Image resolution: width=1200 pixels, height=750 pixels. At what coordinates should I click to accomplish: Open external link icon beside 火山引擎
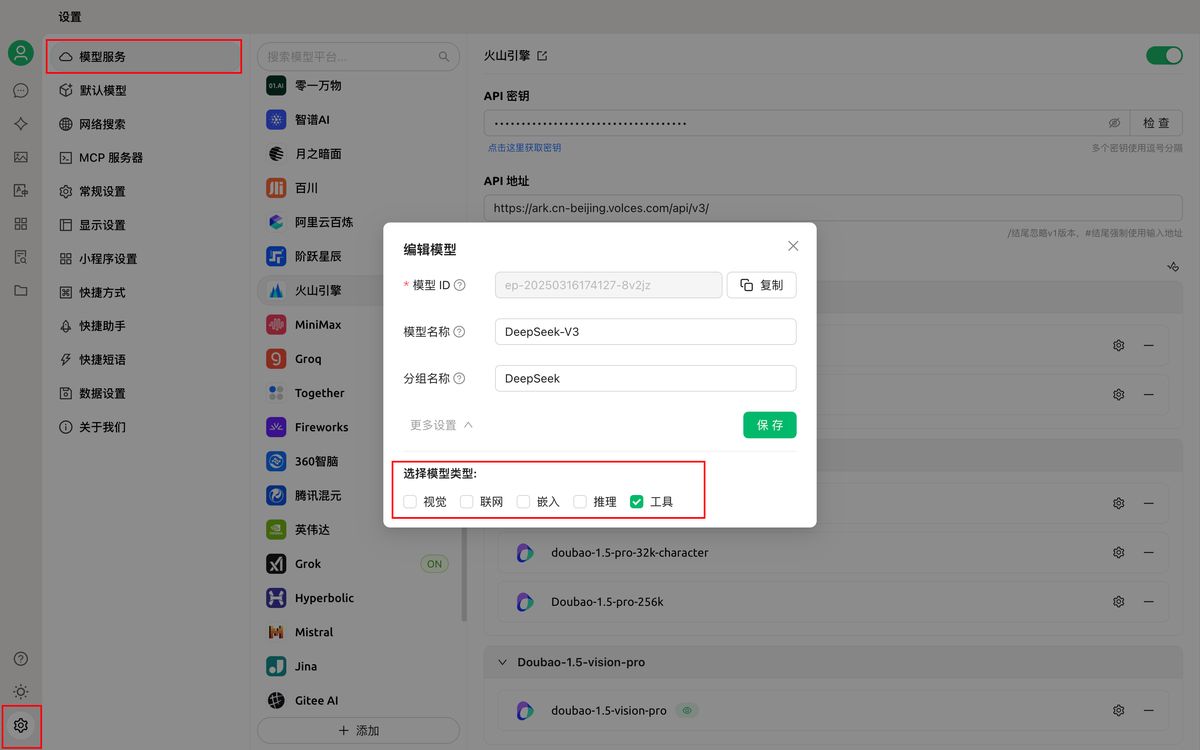(x=542, y=56)
